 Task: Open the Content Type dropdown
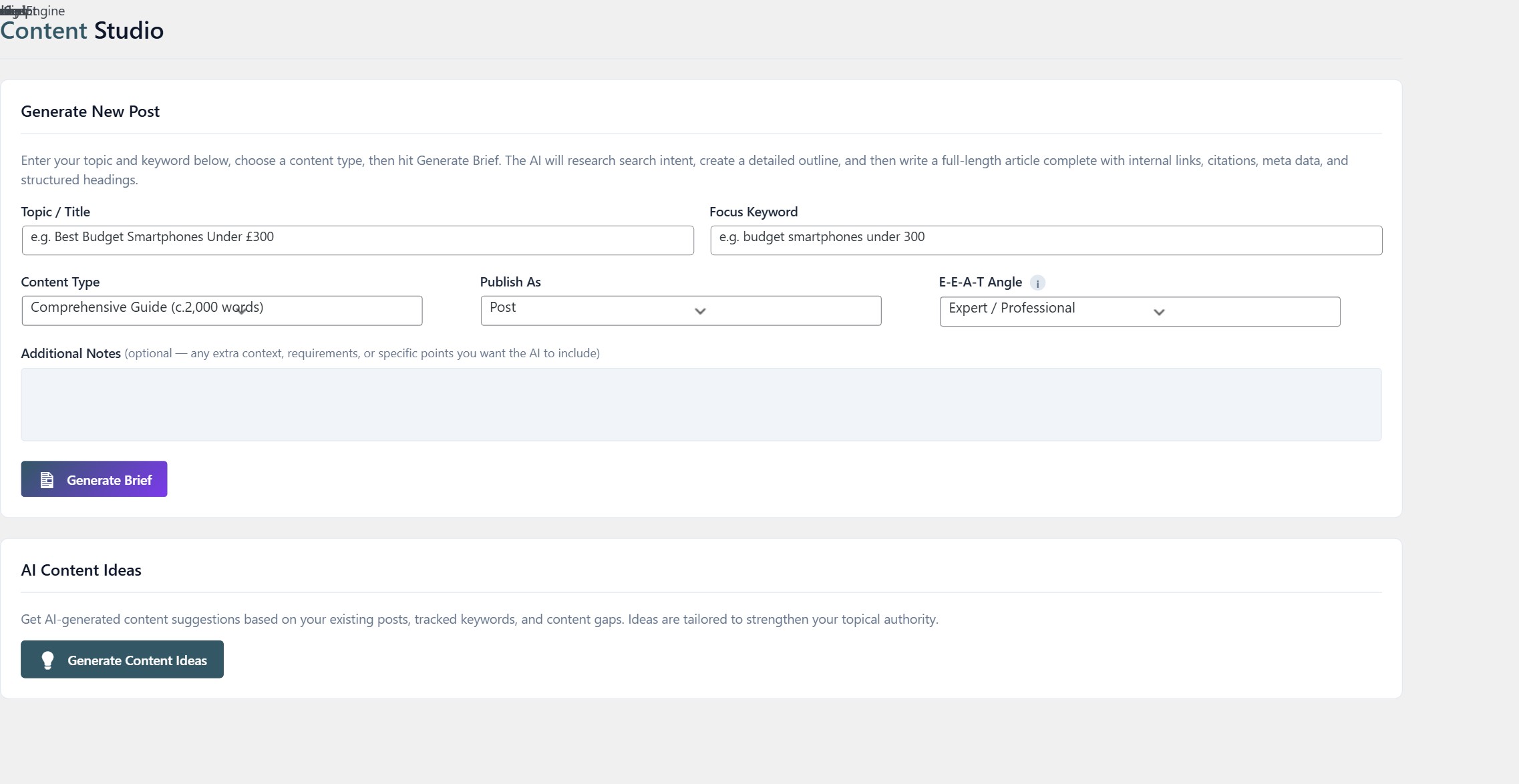tap(221, 311)
